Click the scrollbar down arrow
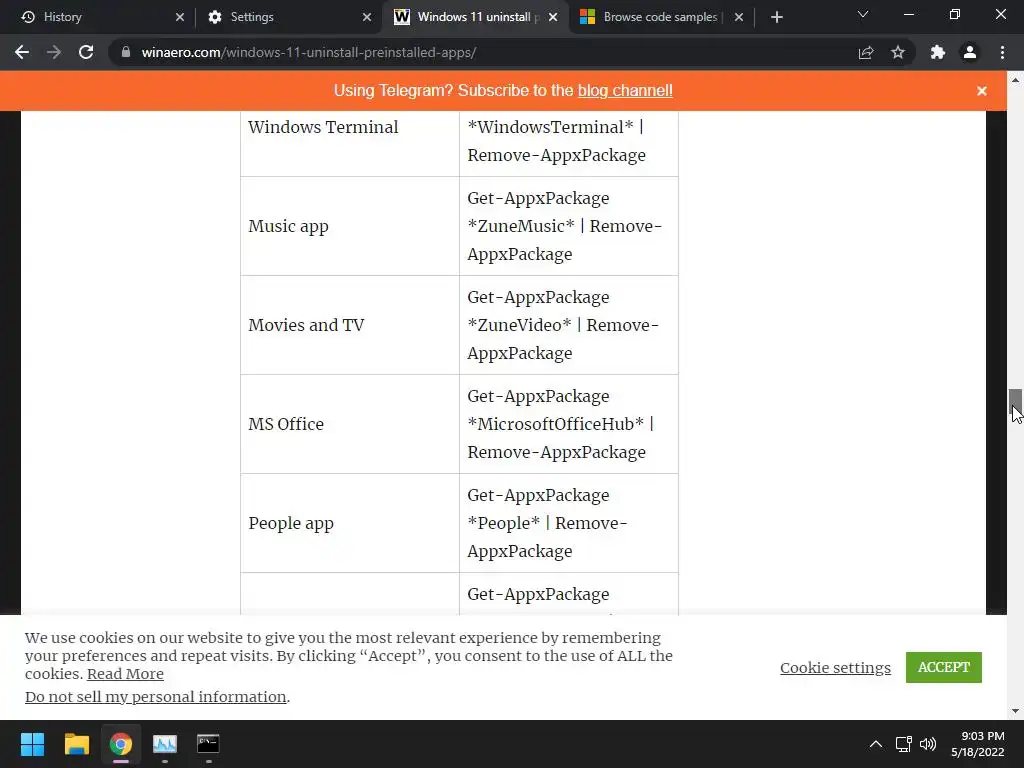 tap(1015, 711)
